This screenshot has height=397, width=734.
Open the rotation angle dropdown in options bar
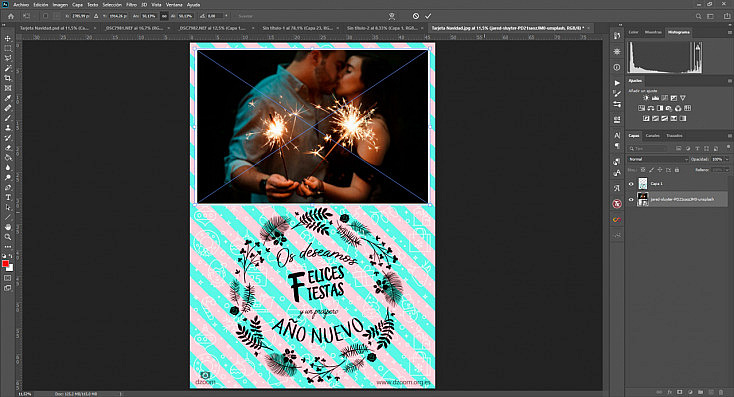(227, 16)
